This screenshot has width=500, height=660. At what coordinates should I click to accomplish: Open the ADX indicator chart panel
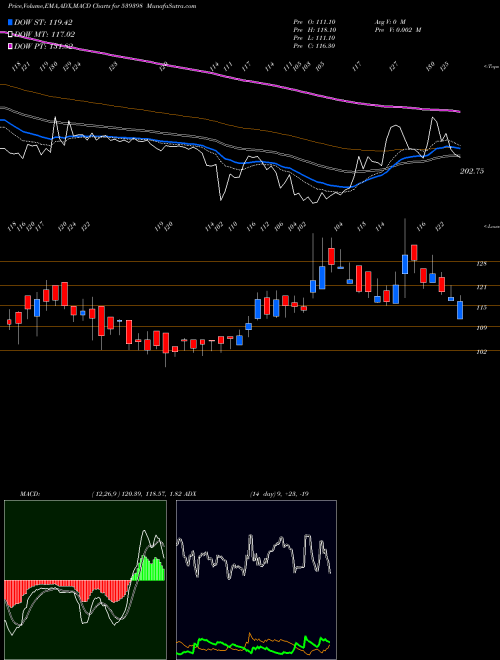point(256,580)
